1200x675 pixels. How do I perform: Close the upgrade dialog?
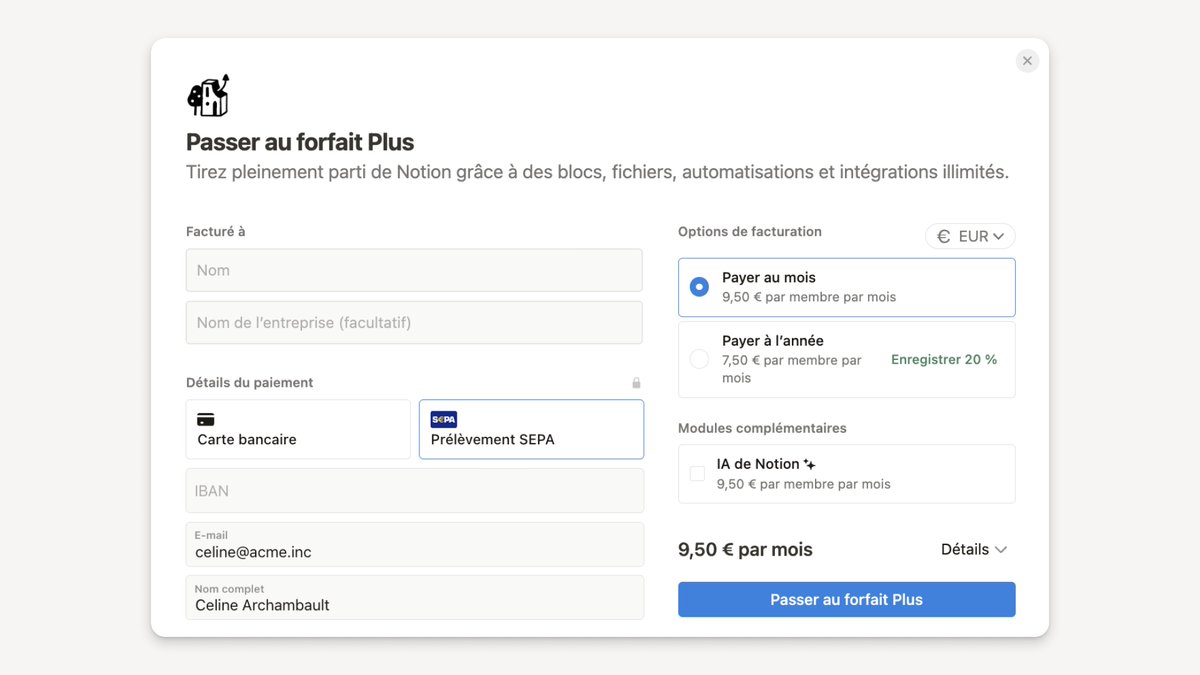[1027, 61]
